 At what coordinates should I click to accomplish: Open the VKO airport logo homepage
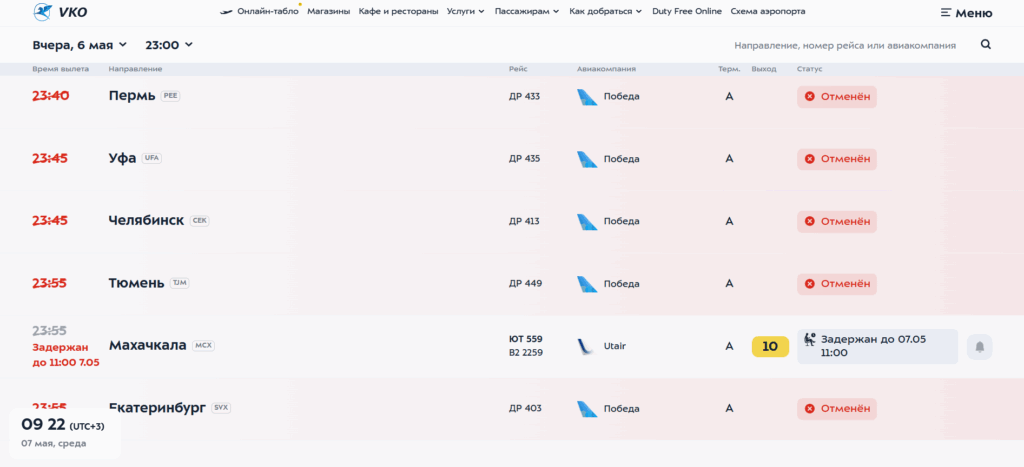coord(60,12)
